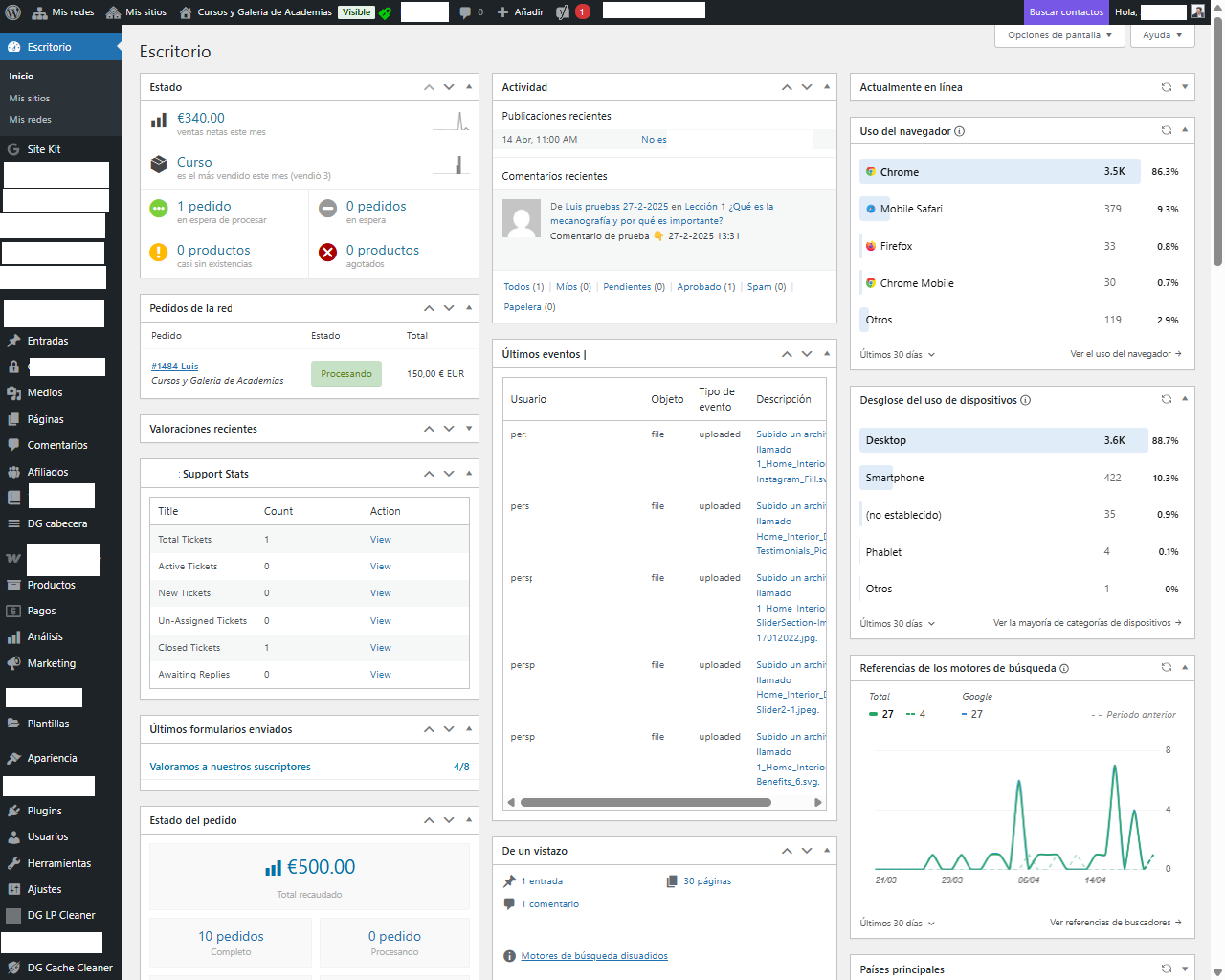1225x980 pixels.
Task: Click the Yoast SEO notification icon
Action: coord(564,12)
